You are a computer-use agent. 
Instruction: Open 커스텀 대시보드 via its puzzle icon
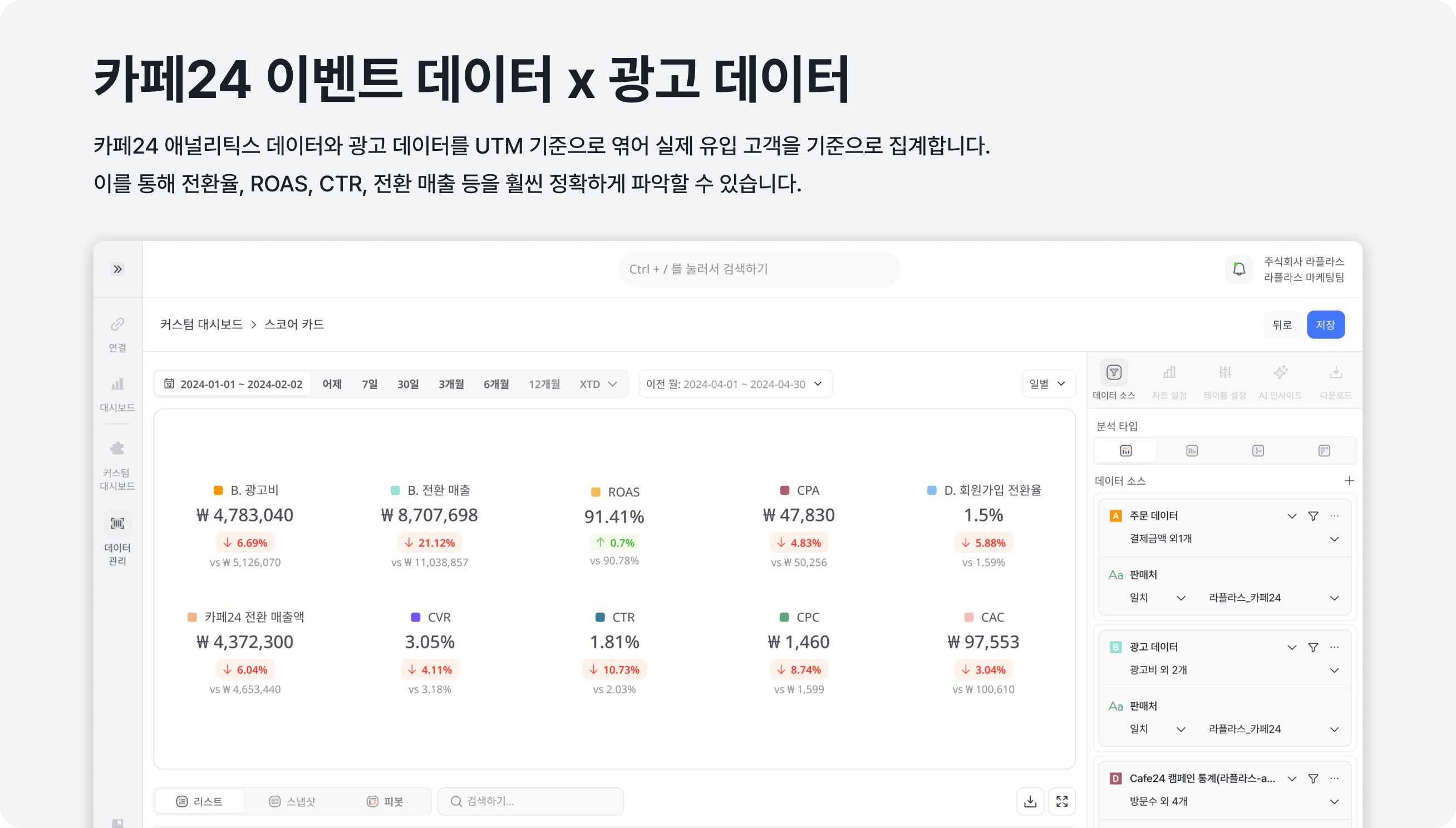117,448
